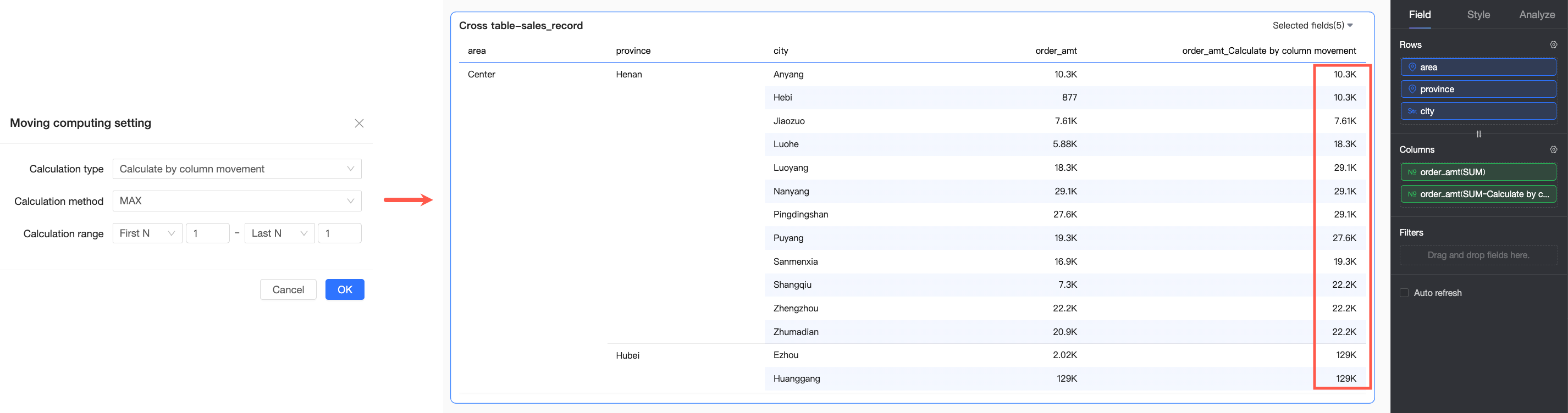
Task: Click the Str type icon on the city field
Action: pos(1412,111)
